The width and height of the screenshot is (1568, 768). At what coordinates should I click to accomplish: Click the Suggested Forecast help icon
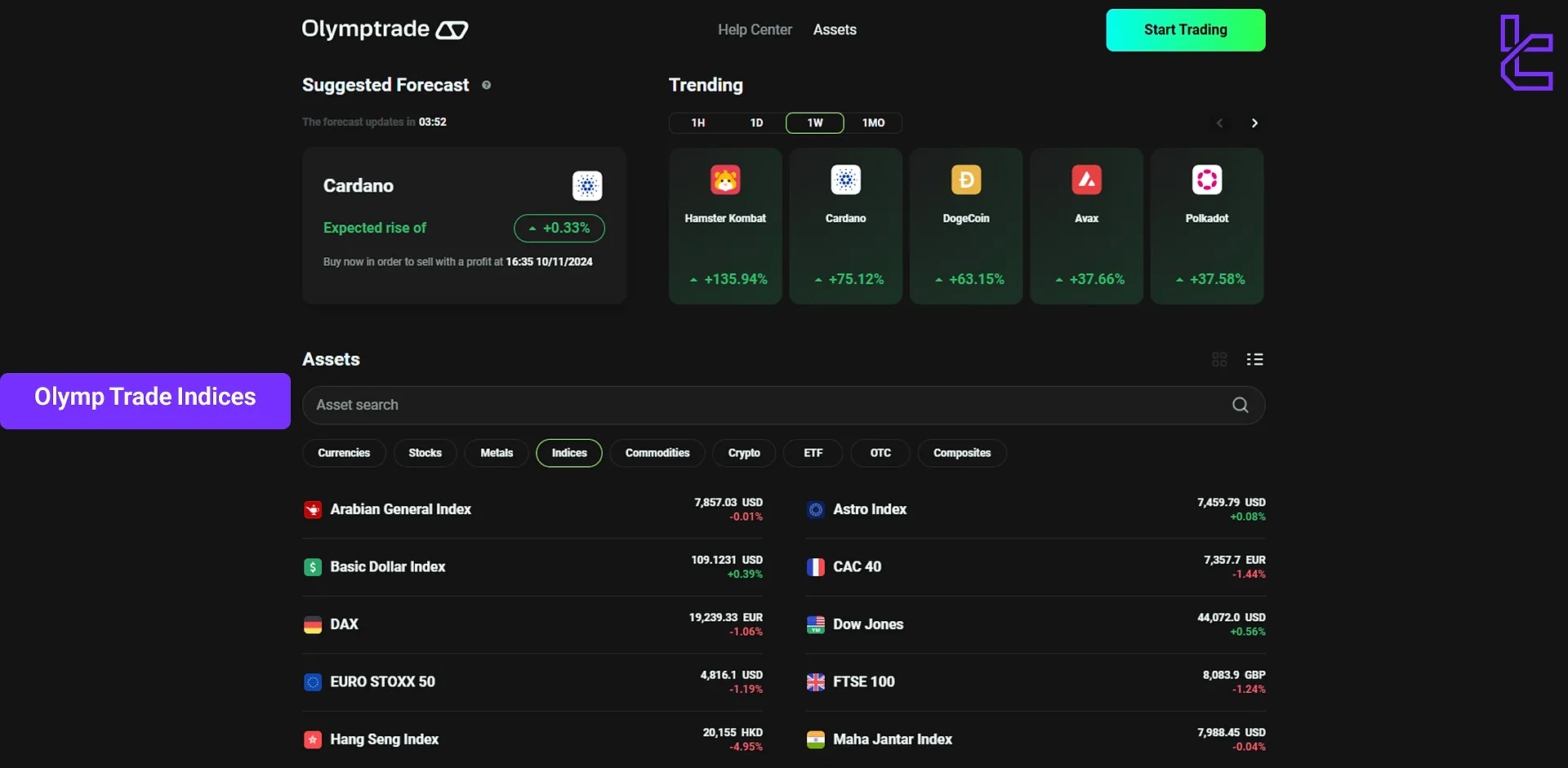click(487, 85)
